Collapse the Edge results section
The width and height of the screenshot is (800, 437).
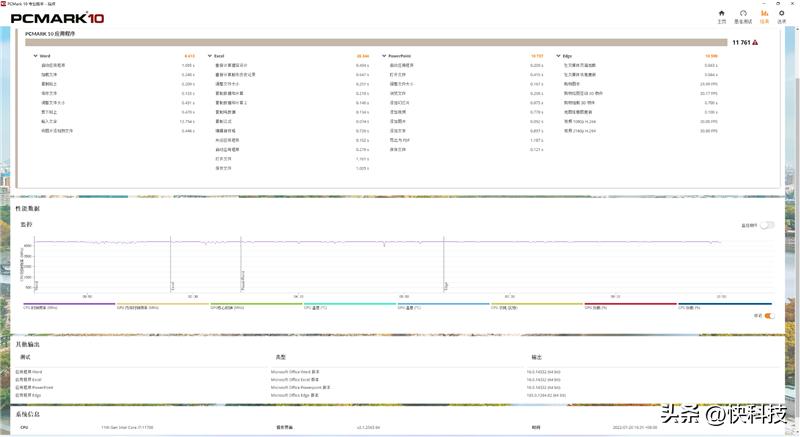pyautogui.click(x=559, y=56)
